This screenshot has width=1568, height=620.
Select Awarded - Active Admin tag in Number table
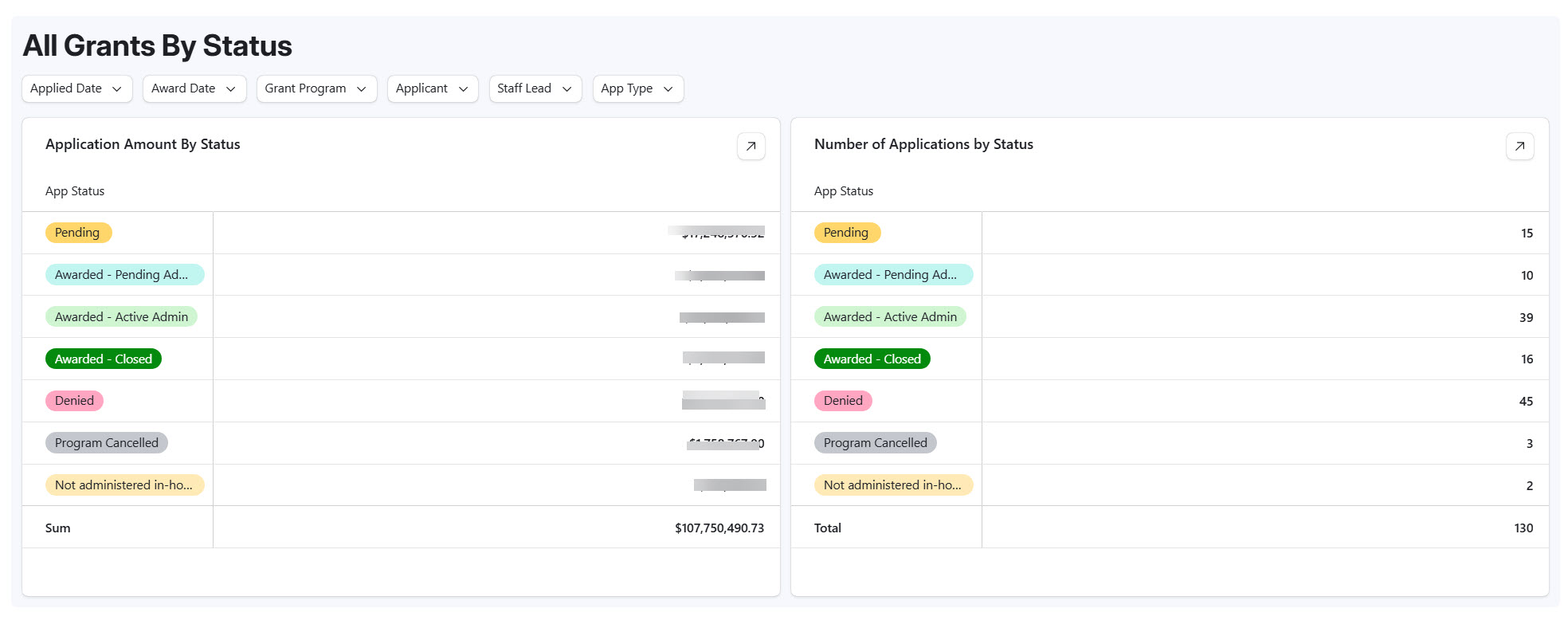pos(890,317)
